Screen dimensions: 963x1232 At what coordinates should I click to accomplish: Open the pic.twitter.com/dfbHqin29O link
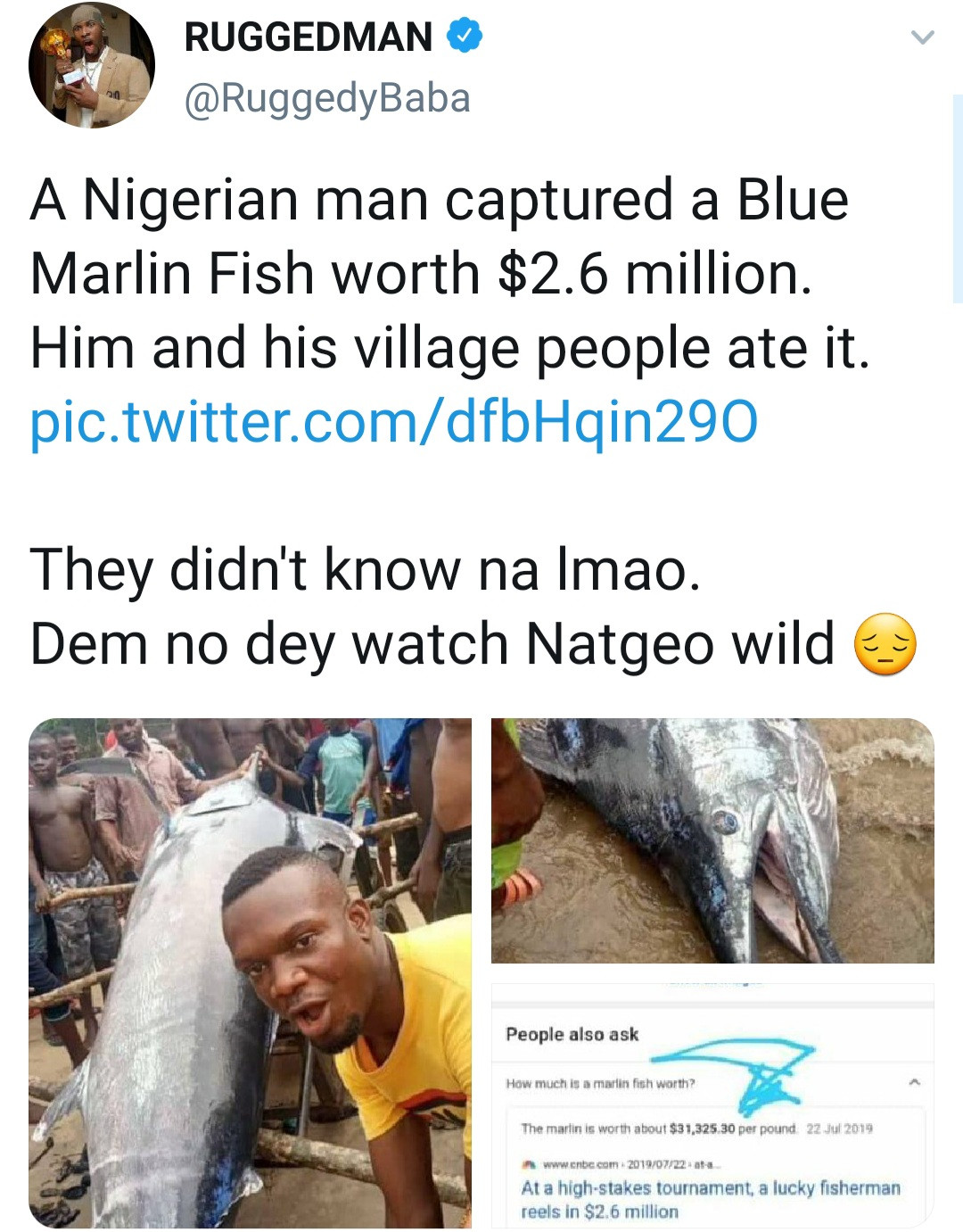coord(393,421)
